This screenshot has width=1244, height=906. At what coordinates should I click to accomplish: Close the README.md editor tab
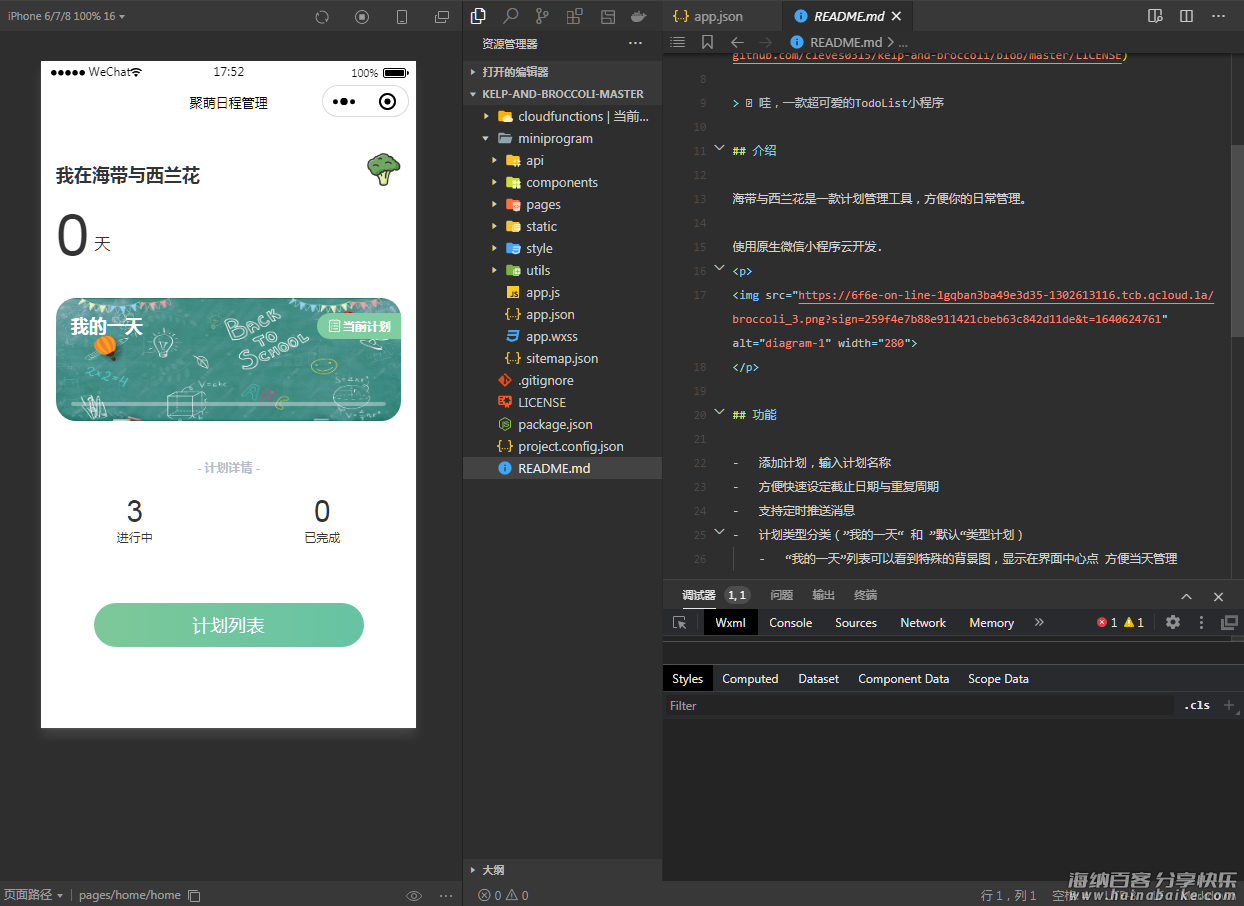click(896, 16)
